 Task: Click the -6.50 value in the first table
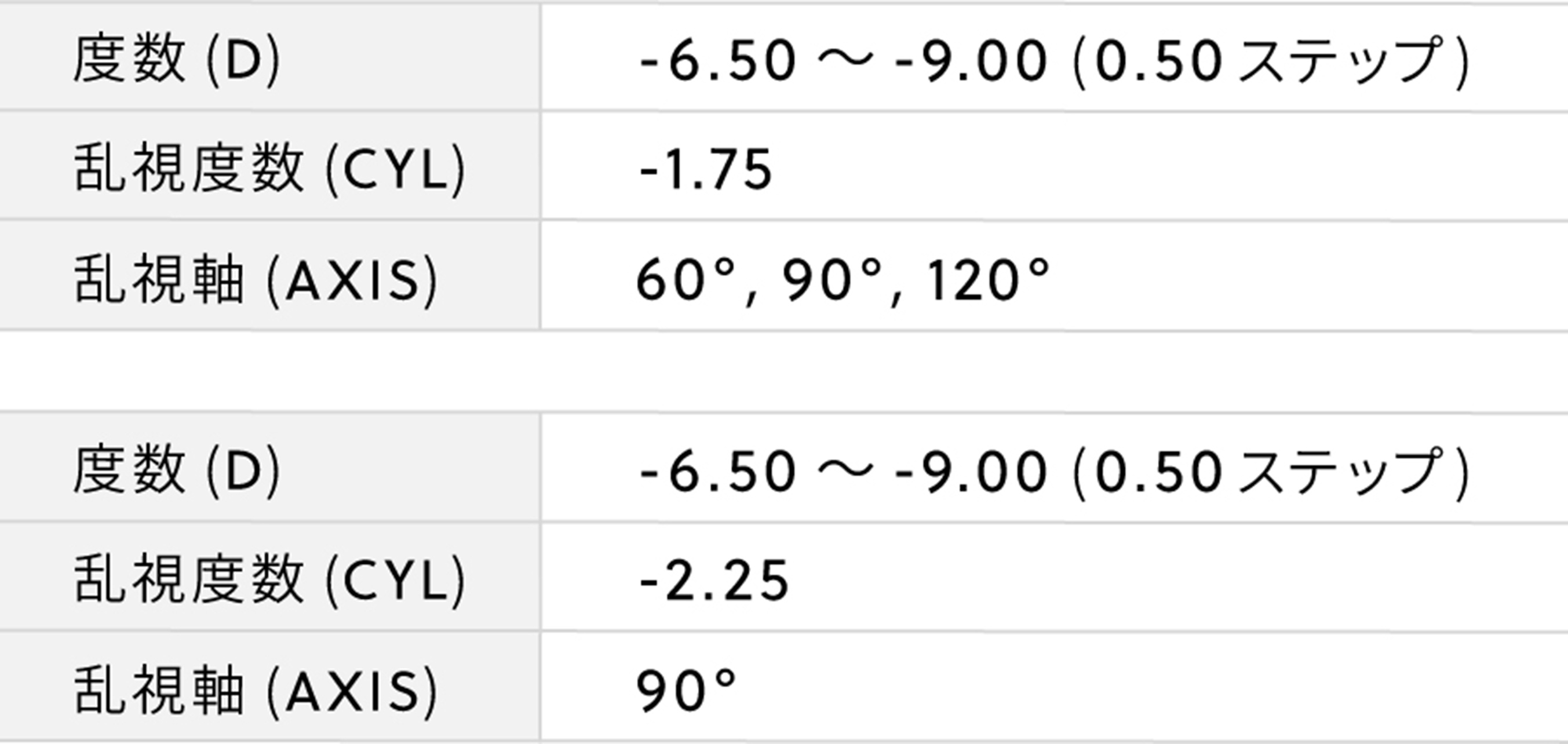click(717, 60)
